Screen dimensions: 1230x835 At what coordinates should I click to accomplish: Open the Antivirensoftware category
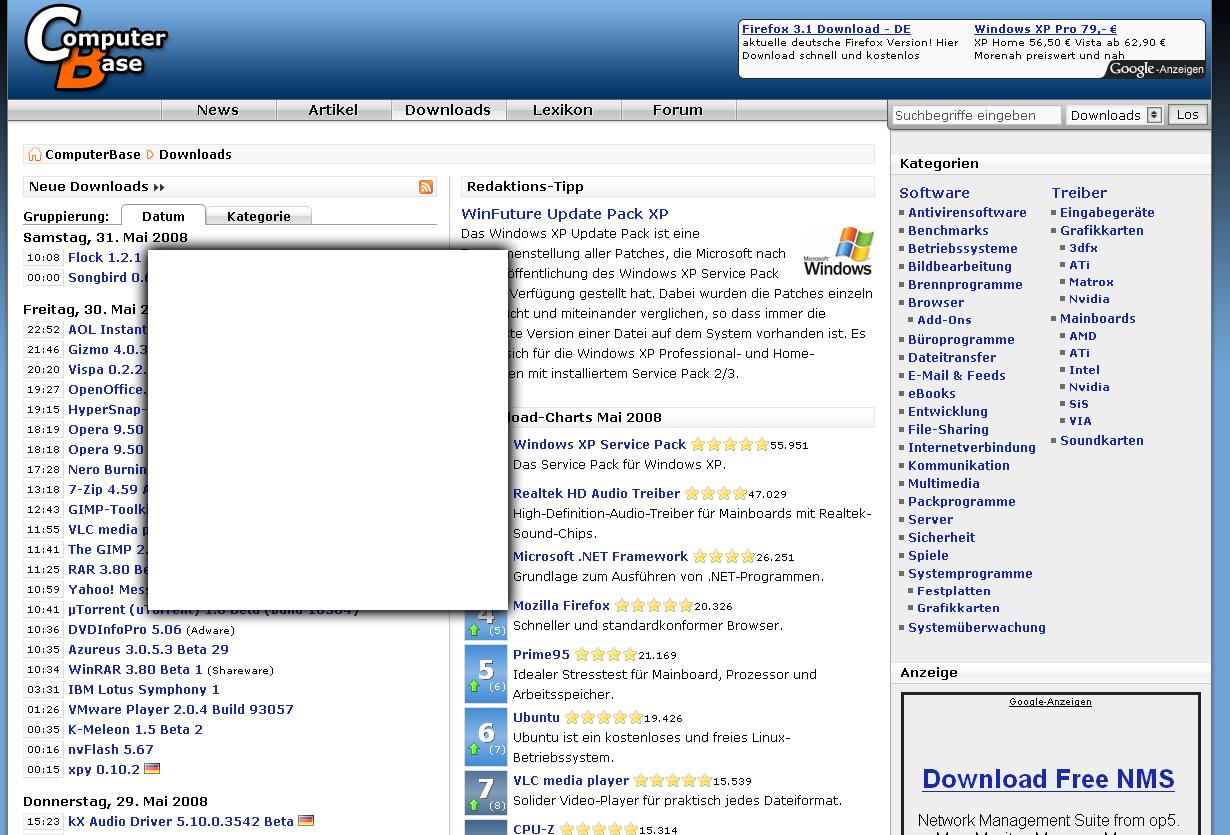pyautogui.click(x=967, y=213)
